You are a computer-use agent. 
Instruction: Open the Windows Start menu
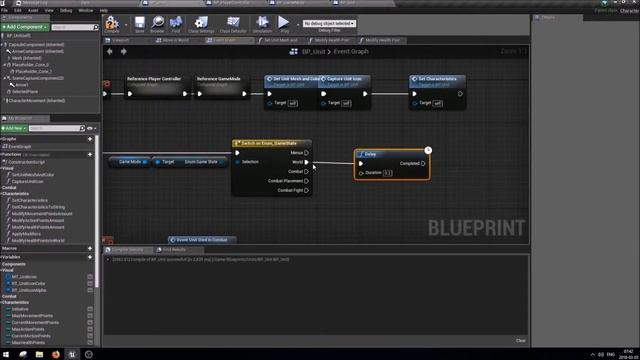(x=6, y=354)
